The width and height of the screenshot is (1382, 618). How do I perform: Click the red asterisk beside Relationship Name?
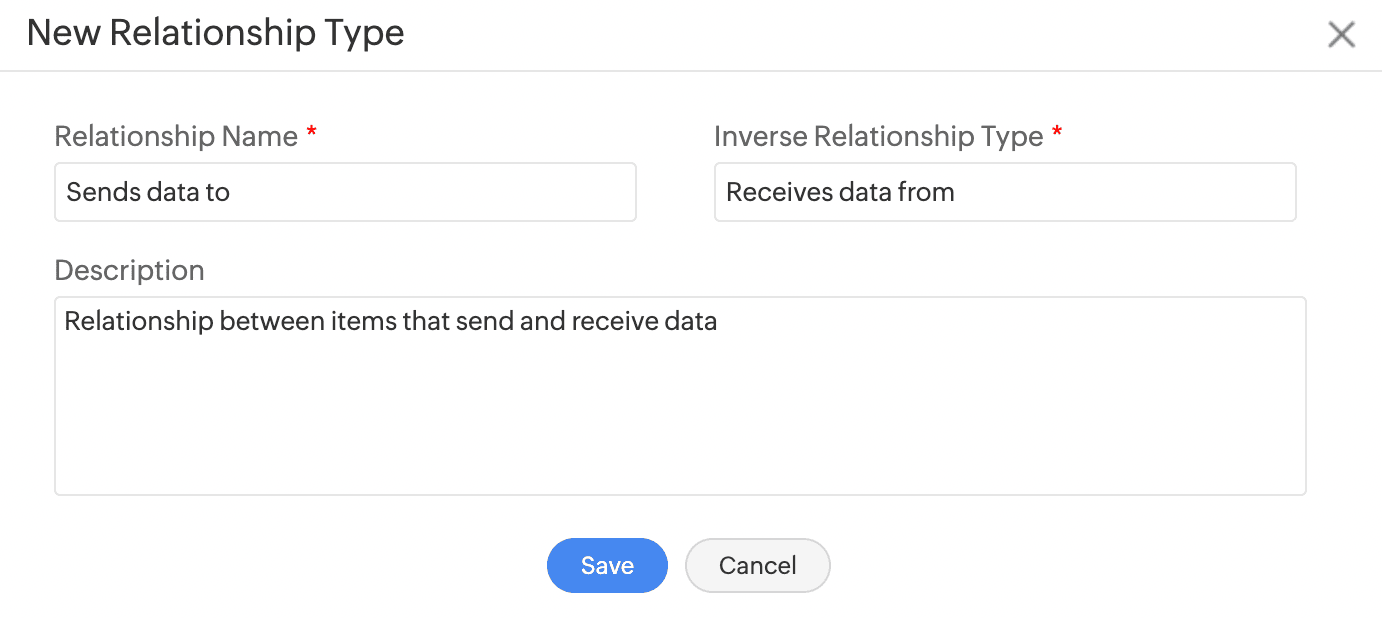(311, 134)
